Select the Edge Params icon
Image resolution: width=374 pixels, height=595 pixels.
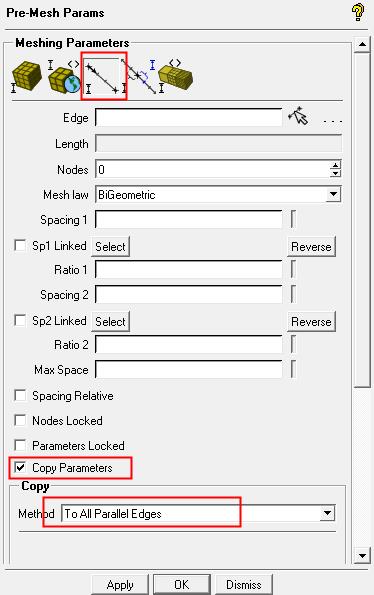click(x=103, y=77)
